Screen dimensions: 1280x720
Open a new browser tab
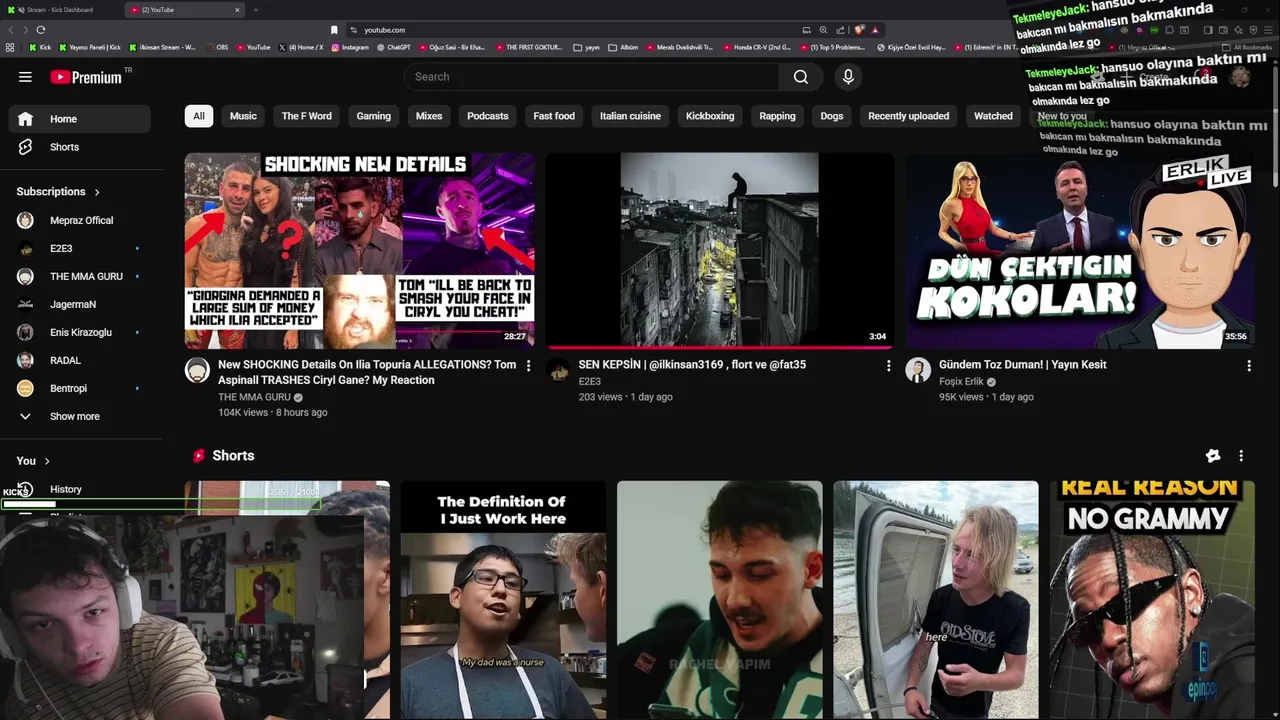click(x=255, y=10)
